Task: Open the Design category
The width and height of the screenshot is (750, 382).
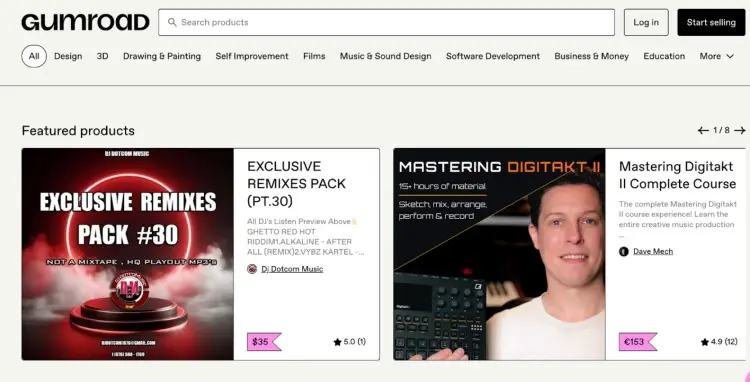Action: 68,56
